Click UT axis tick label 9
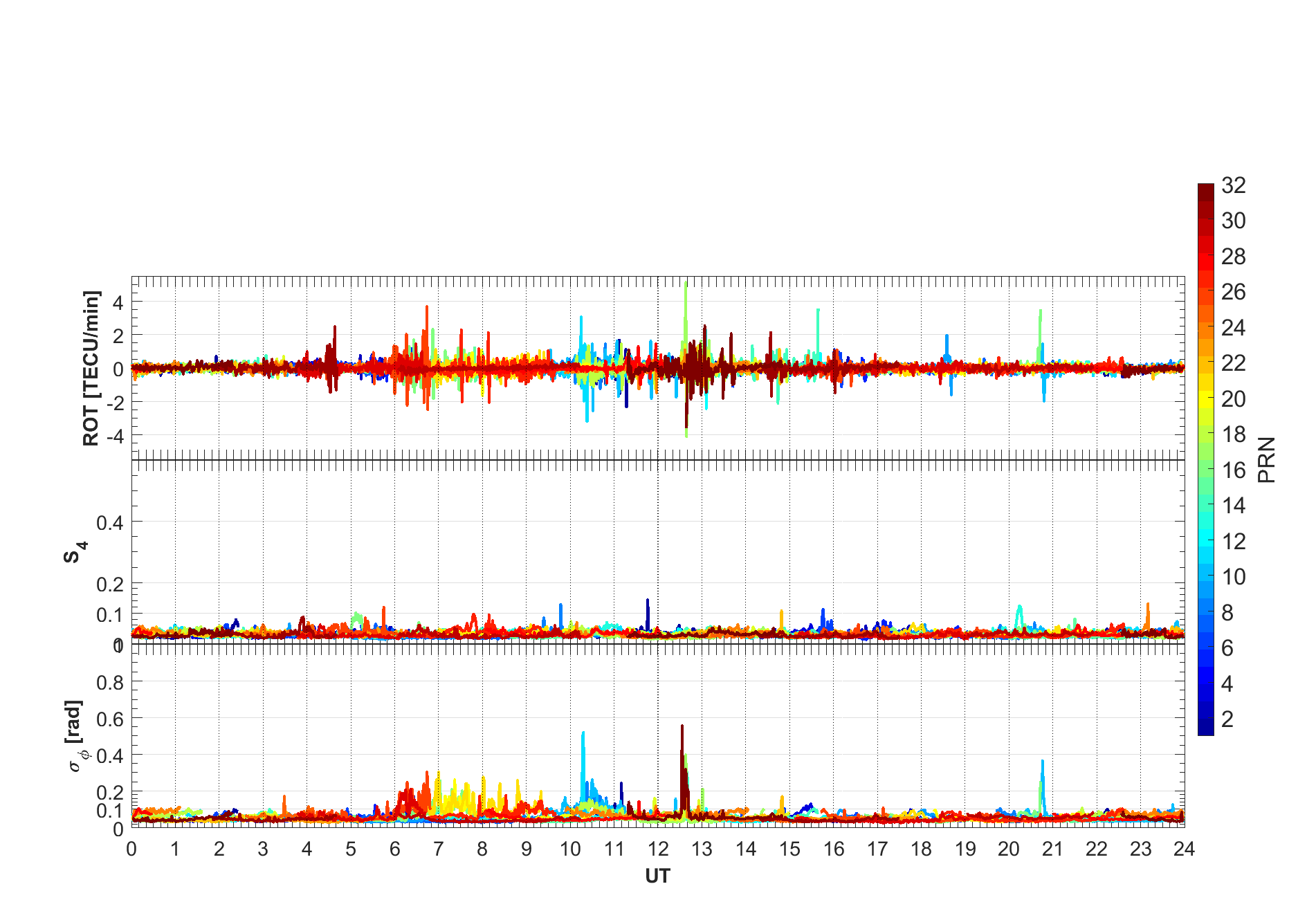 (x=527, y=849)
